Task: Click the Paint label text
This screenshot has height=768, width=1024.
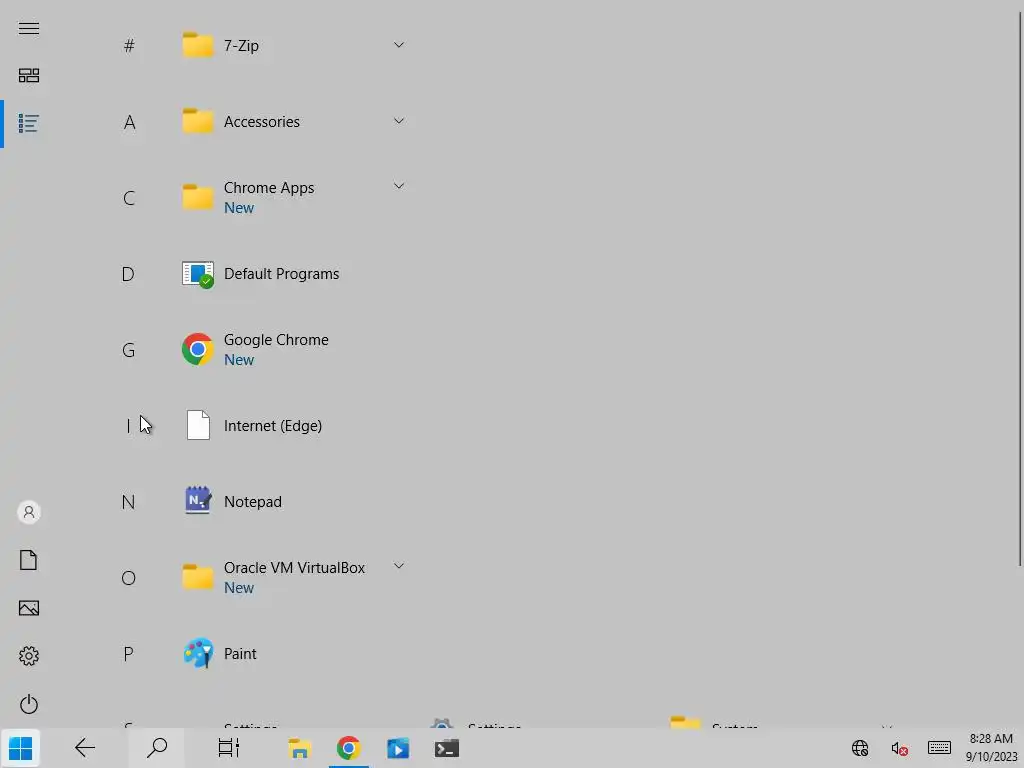Action: pyautogui.click(x=240, y=654)
